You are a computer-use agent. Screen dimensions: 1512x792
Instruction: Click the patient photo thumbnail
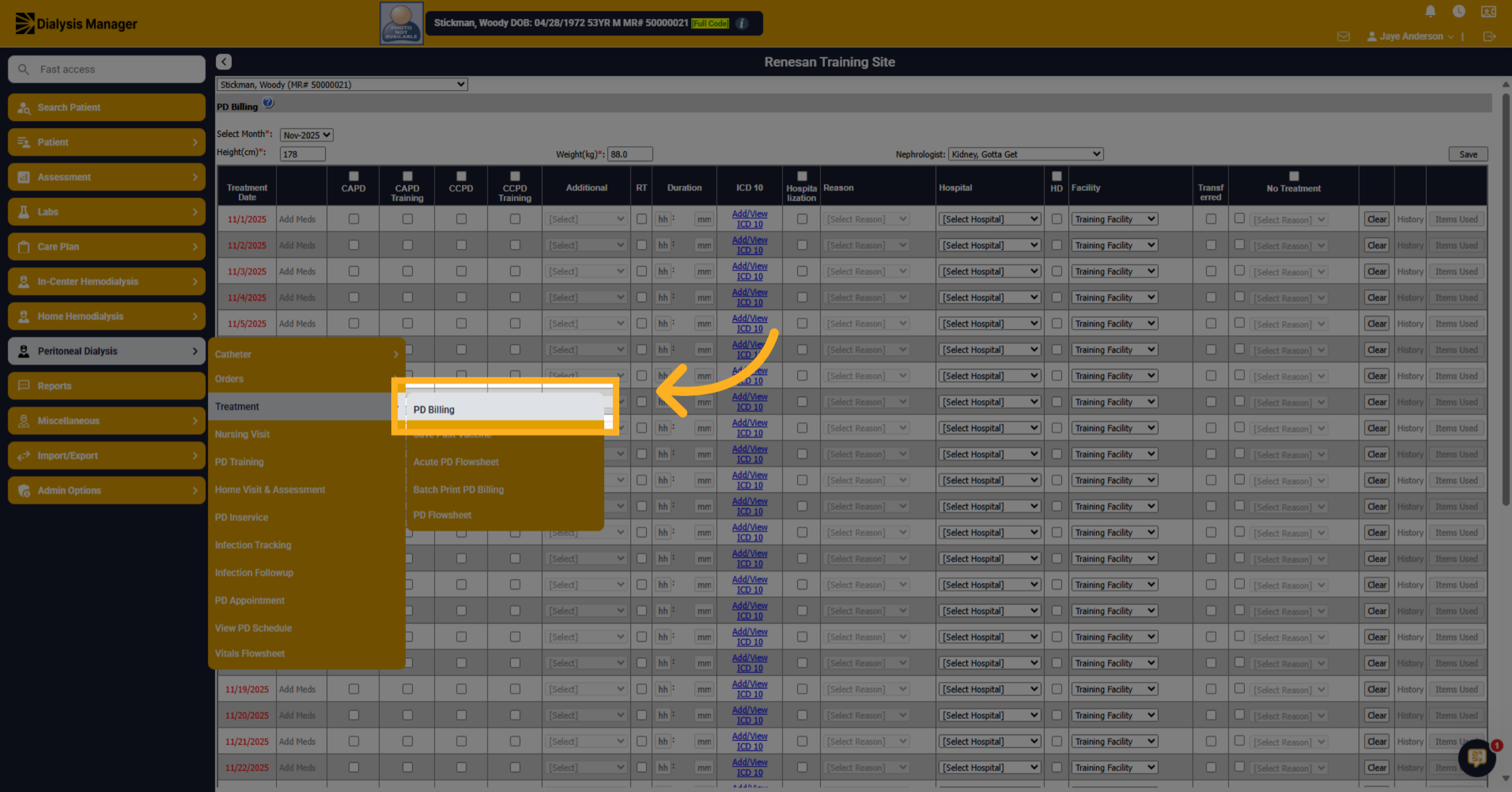(x=401, y=23)
